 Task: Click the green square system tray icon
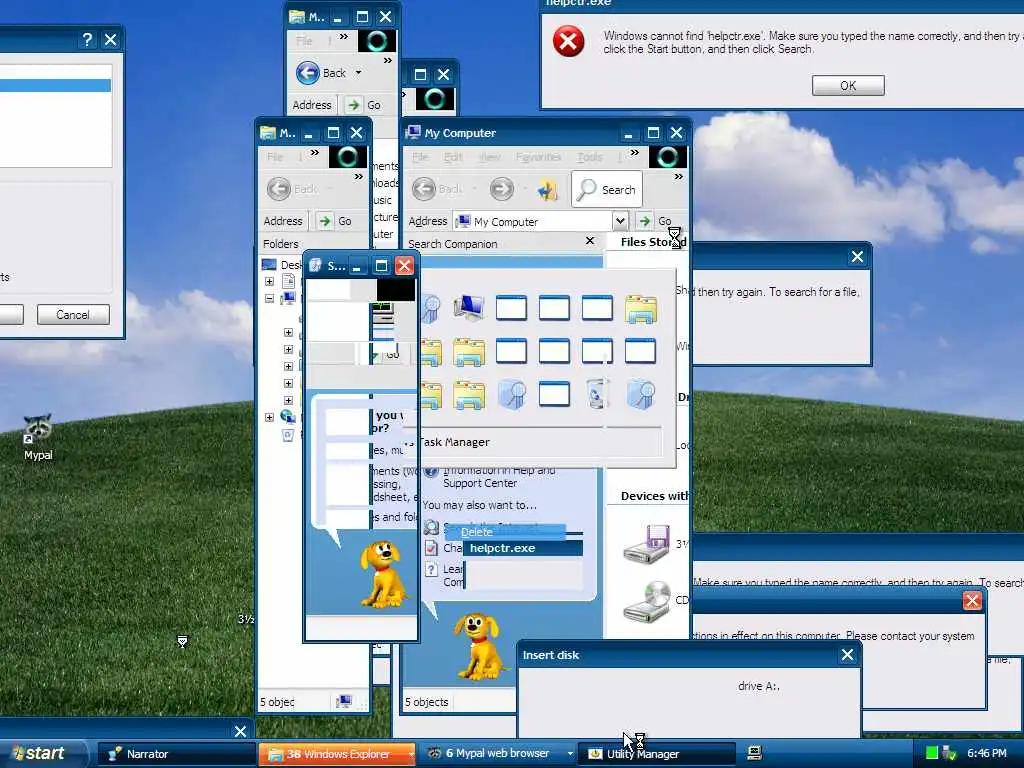point(932,753)
